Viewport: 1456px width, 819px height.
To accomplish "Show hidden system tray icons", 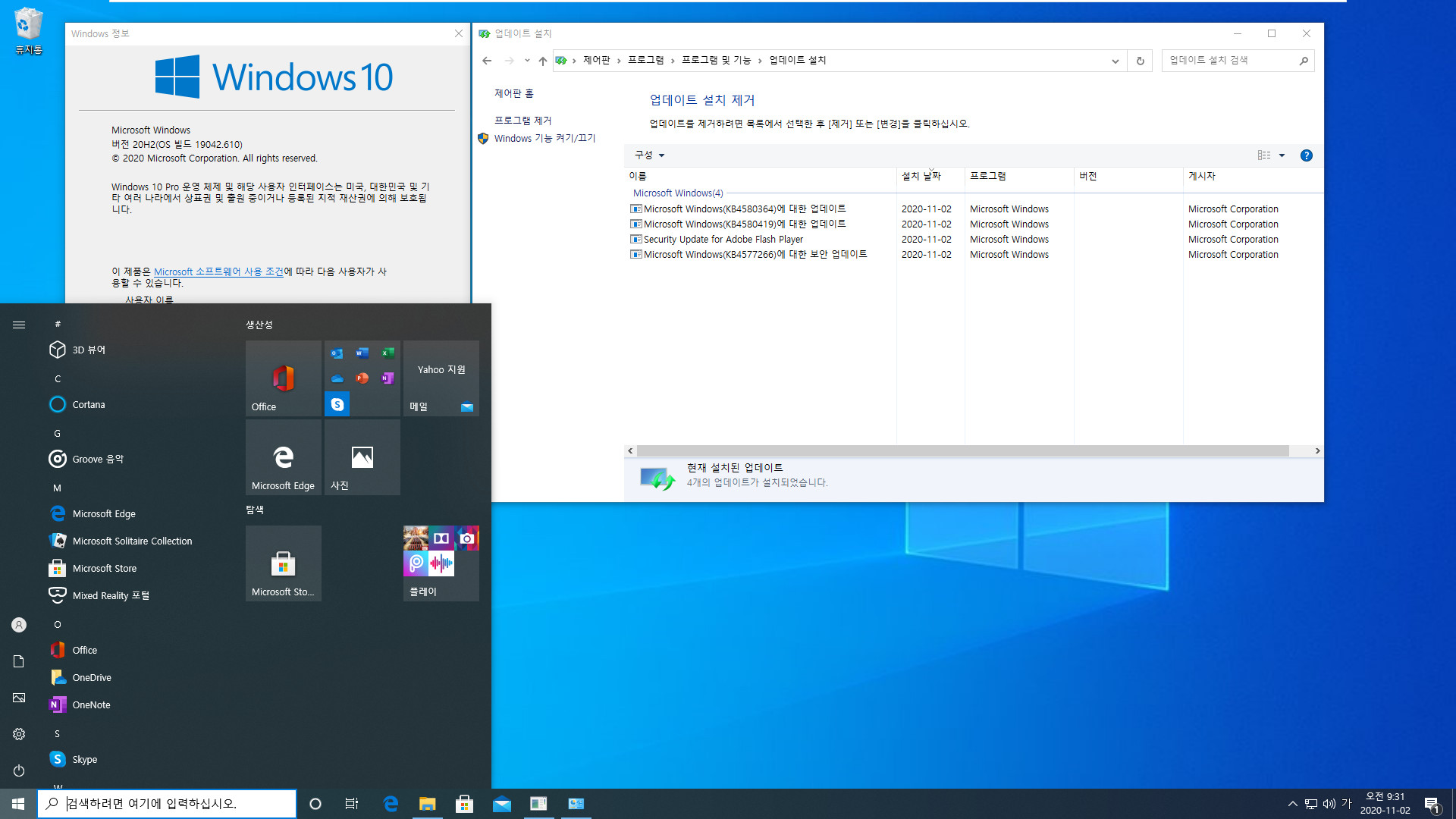I will 1292,804.
